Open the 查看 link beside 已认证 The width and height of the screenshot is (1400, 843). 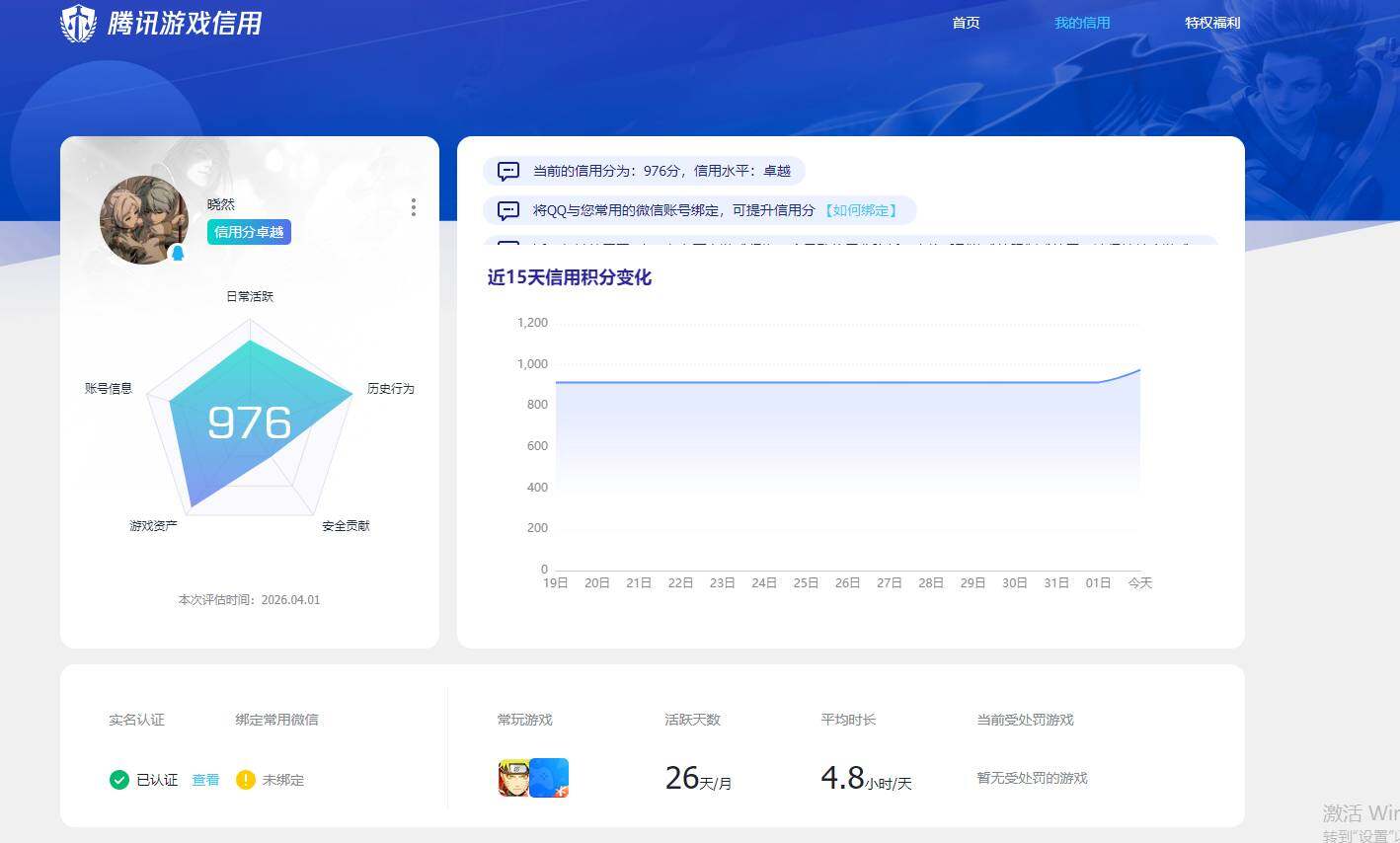[205, 780]
